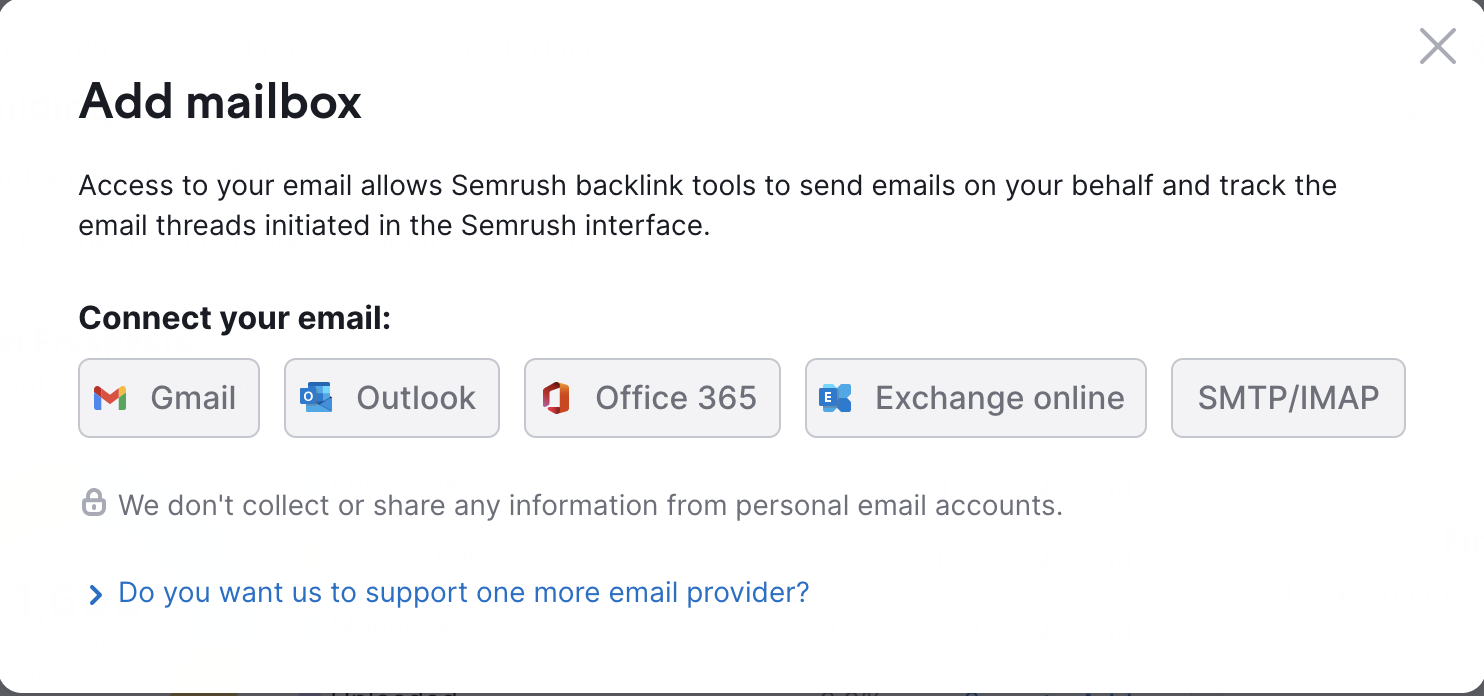Click the Semrush backlink tools description paragraph
1484x696 pixels.
tap(708, 205)
